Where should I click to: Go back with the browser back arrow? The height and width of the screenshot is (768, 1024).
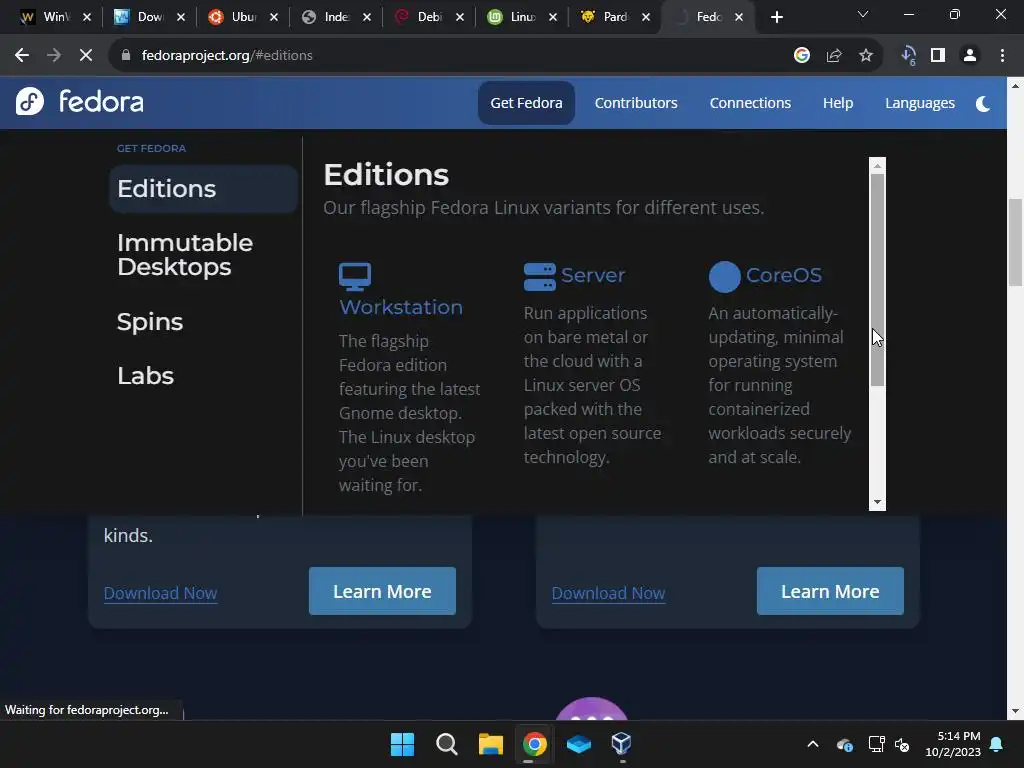(22, 56)
